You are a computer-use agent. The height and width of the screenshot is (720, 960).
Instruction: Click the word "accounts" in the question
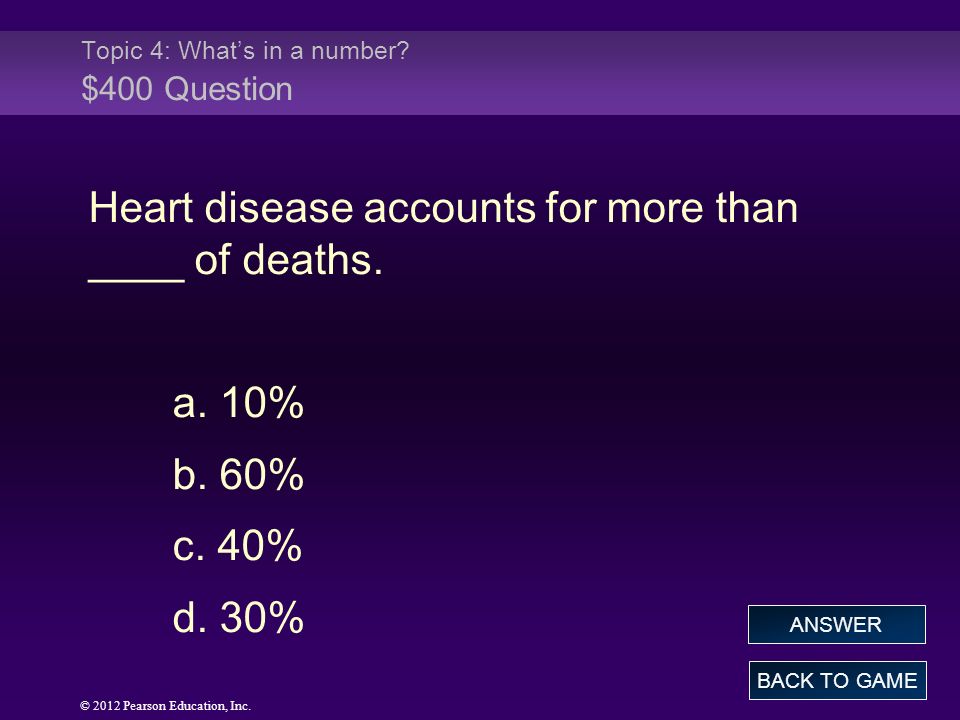coord(449,208)
